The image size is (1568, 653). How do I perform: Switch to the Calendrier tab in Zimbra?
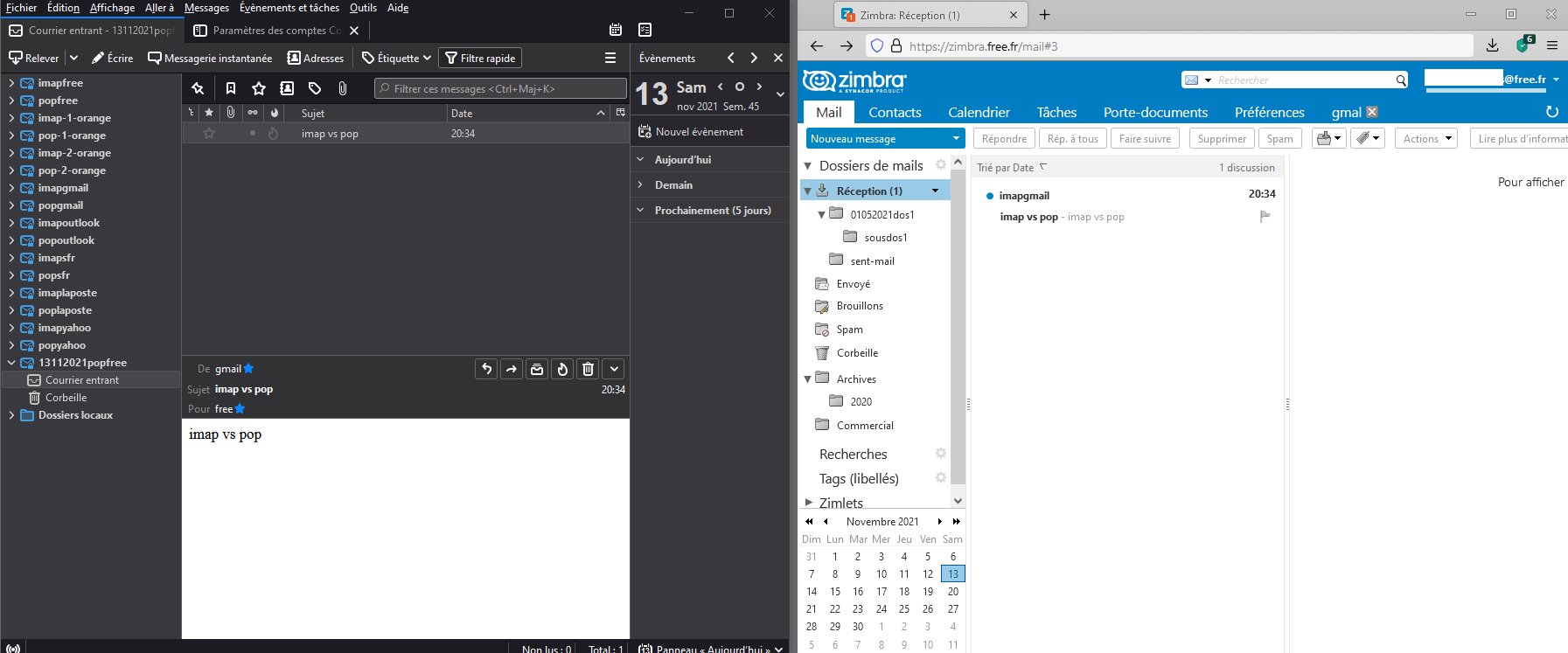click(979, 113)
